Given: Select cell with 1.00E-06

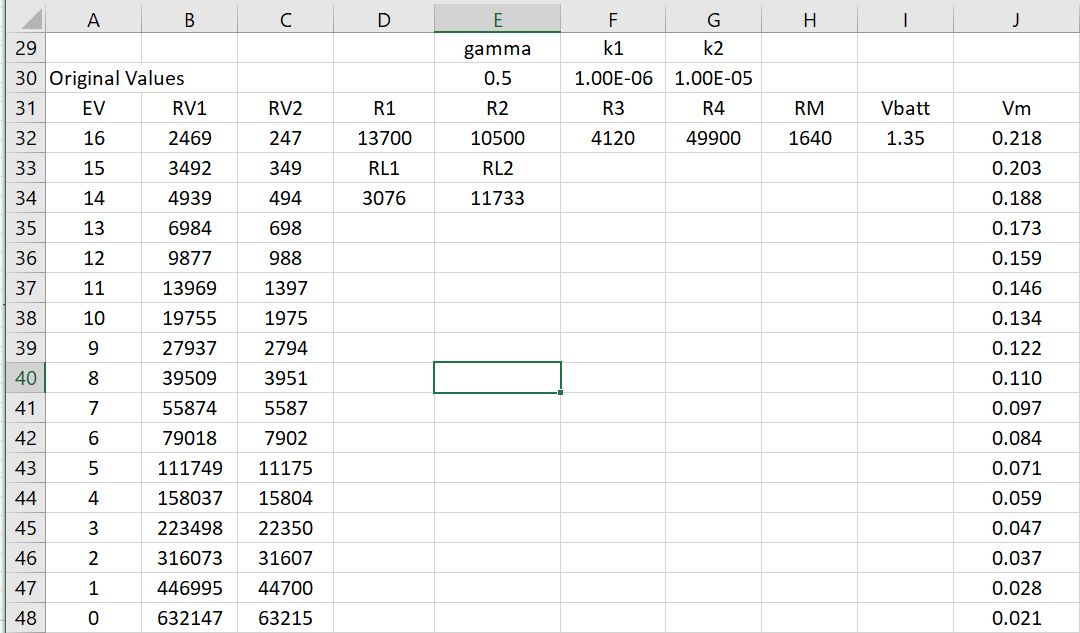Looking at the screenshot, I should (613, 78).
